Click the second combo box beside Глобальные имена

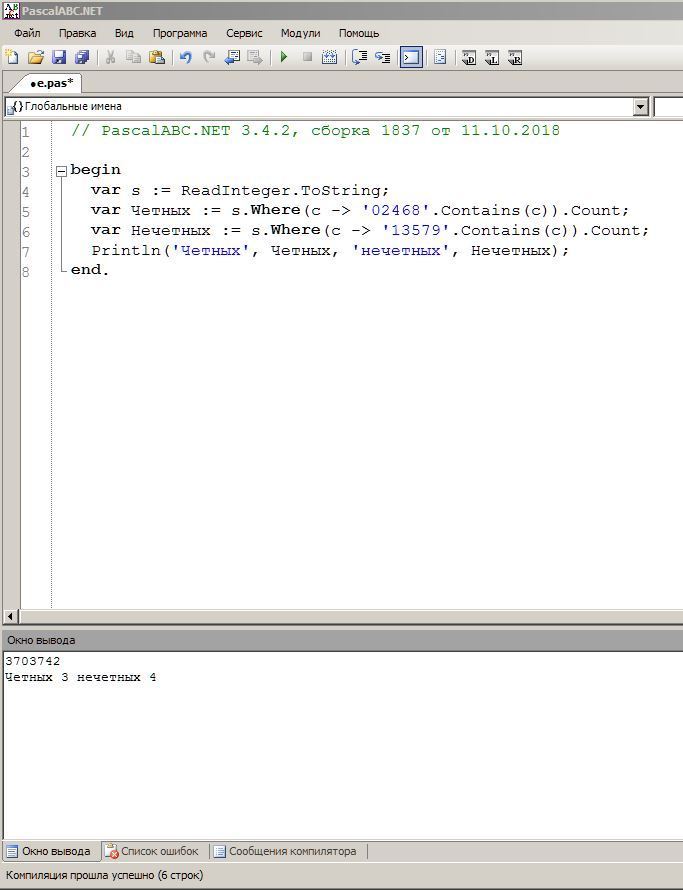tap(668, 106)
